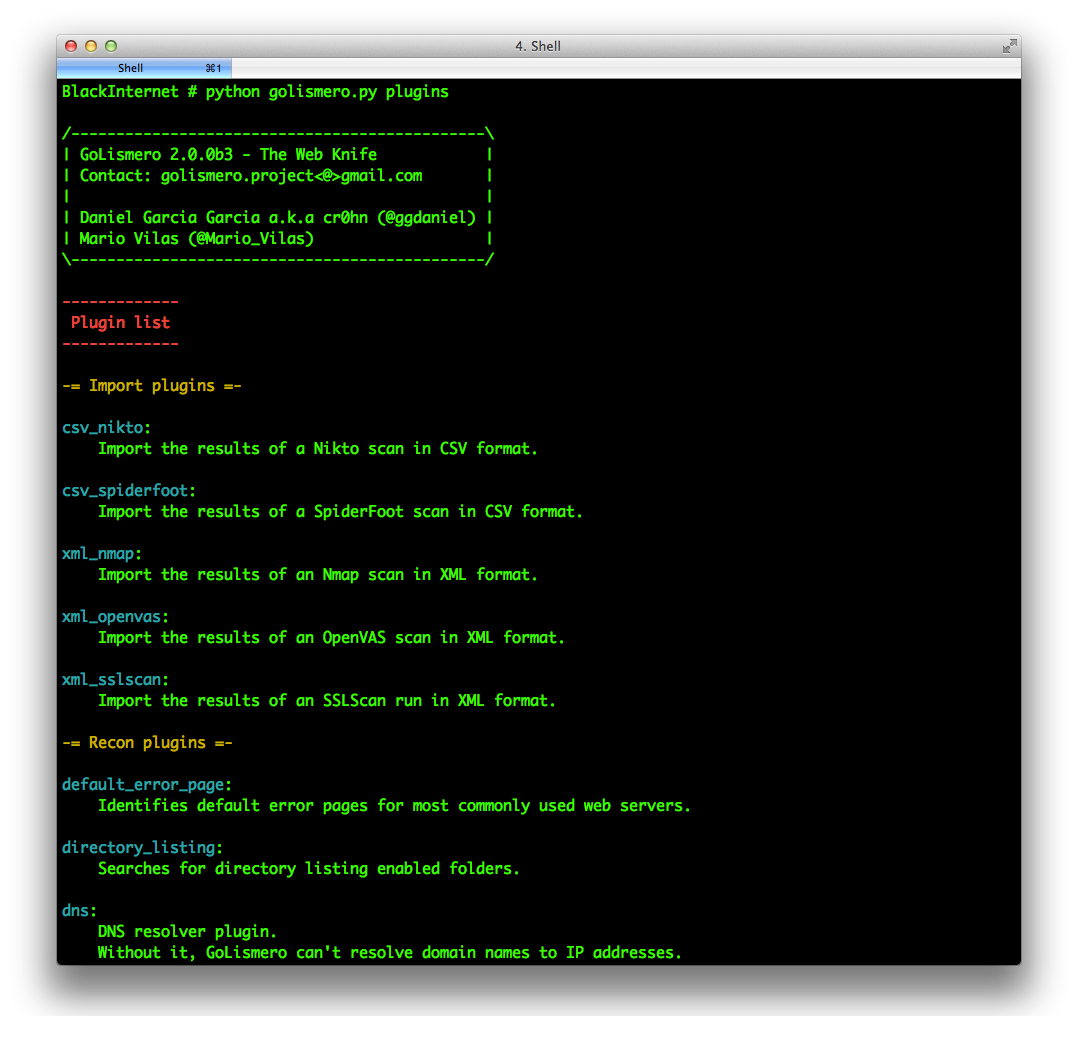Click the 'default_error_page:' plugin name
Screen dimensions: 1078x1044
click(147, 785)
